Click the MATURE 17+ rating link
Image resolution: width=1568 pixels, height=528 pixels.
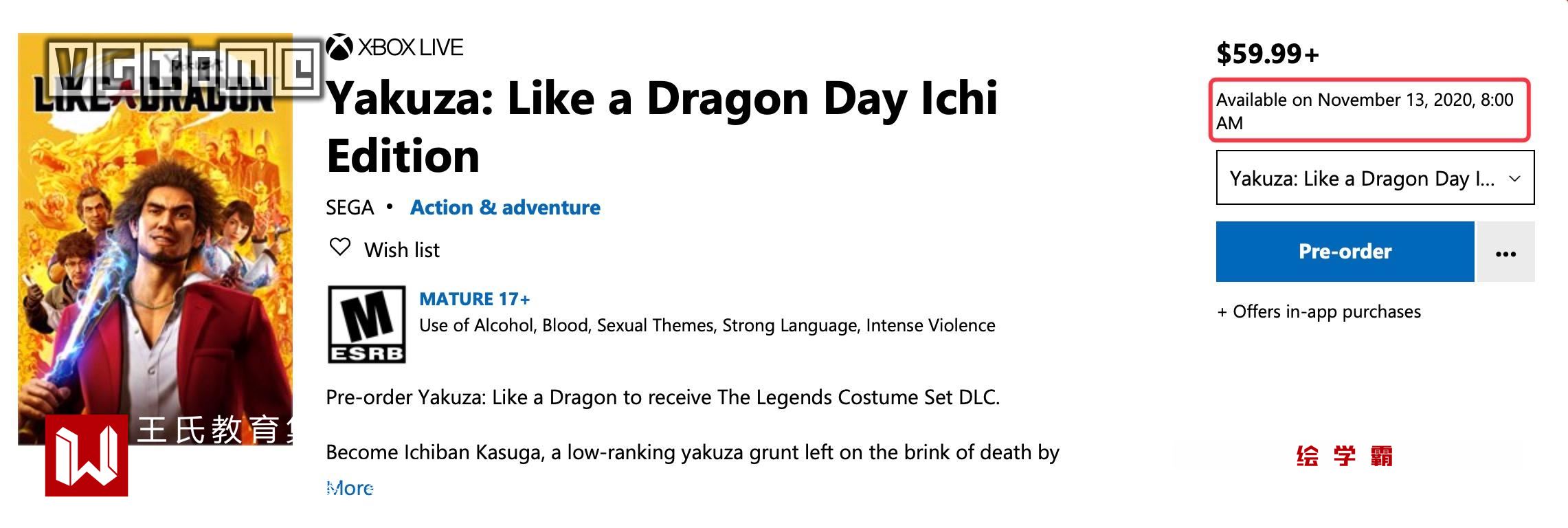[475, 299]
